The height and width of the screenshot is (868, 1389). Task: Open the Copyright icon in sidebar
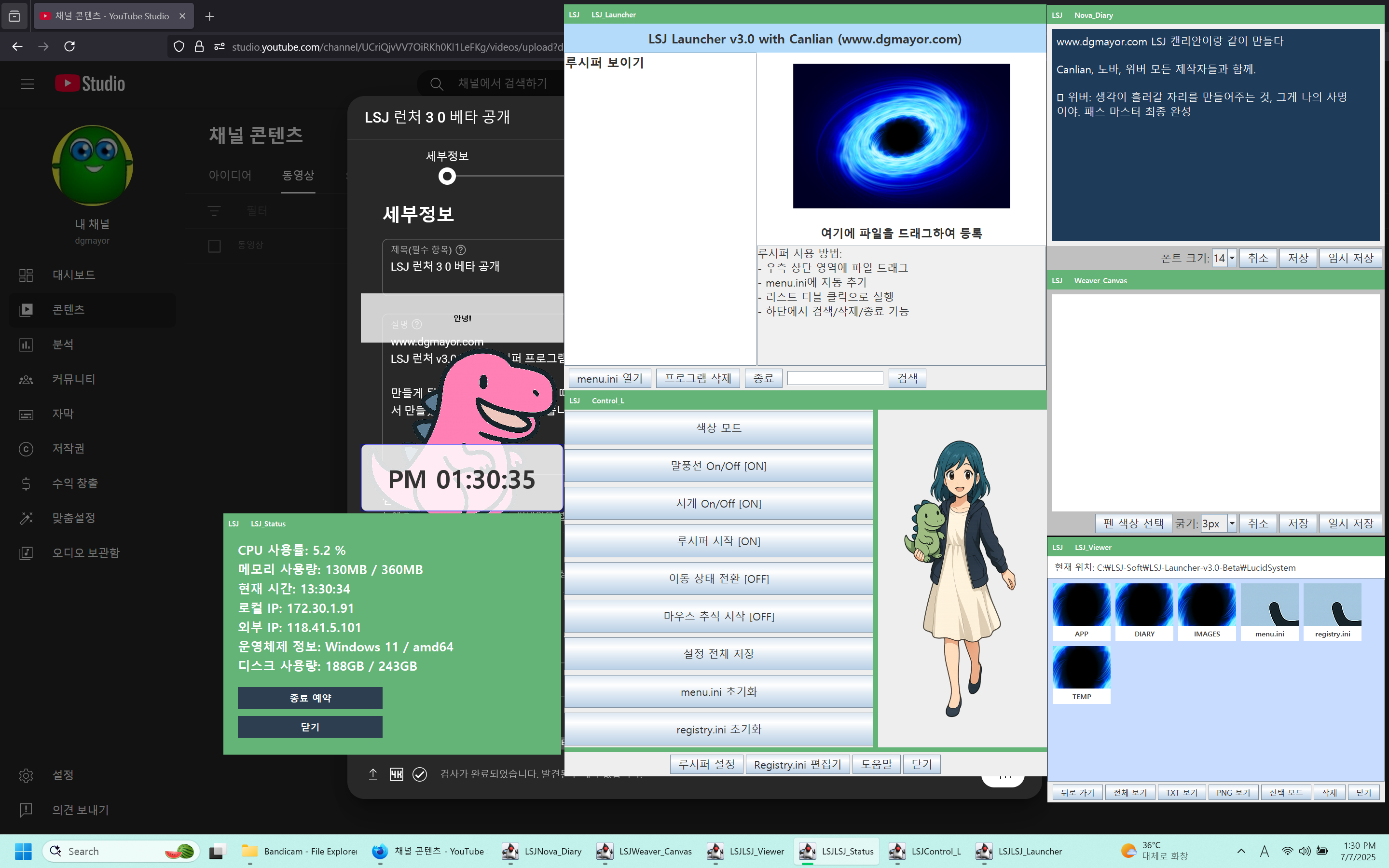(26, 449)
